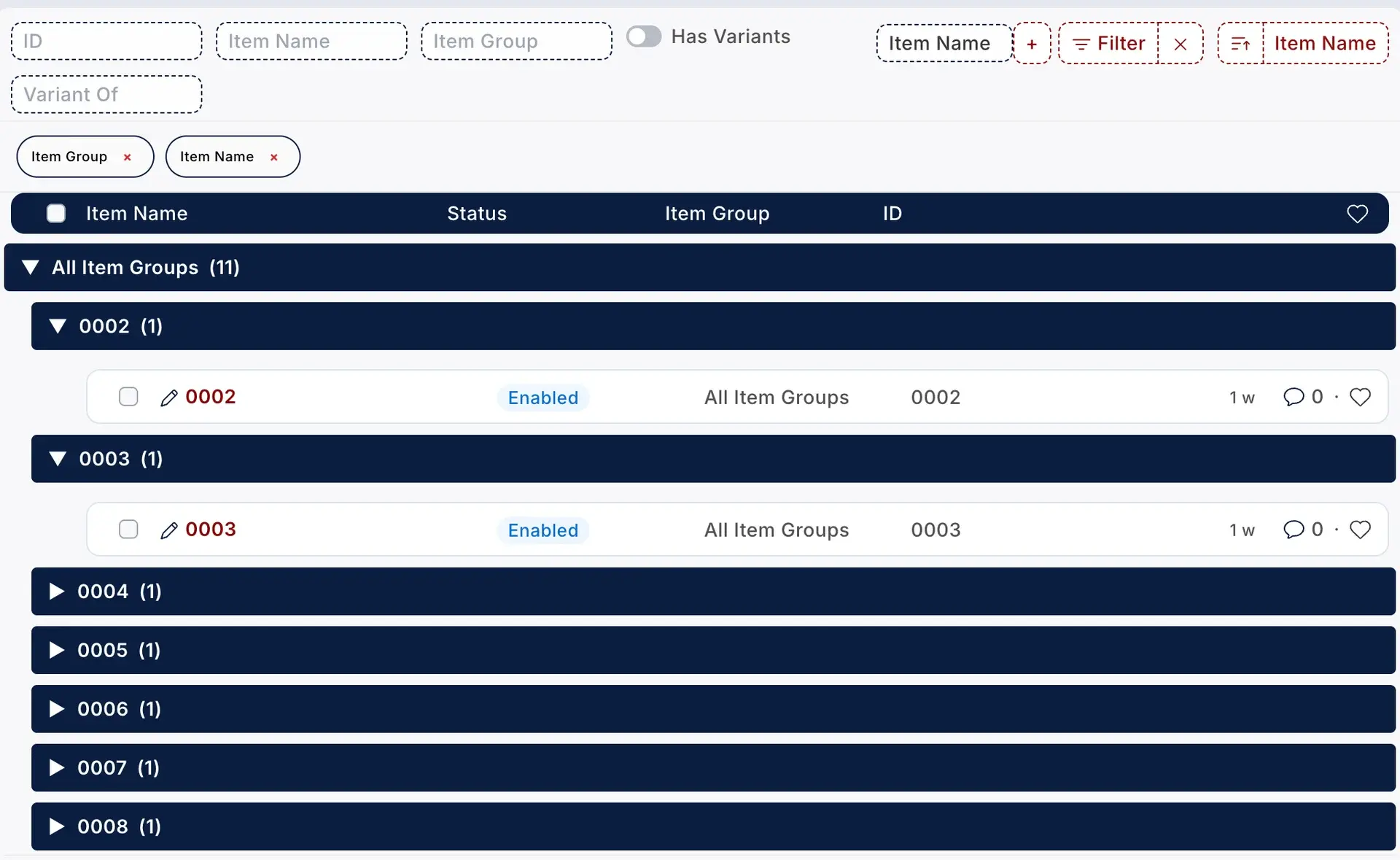Open the Filter button
Screen dimensions: 1400x860
[1108, 44]
